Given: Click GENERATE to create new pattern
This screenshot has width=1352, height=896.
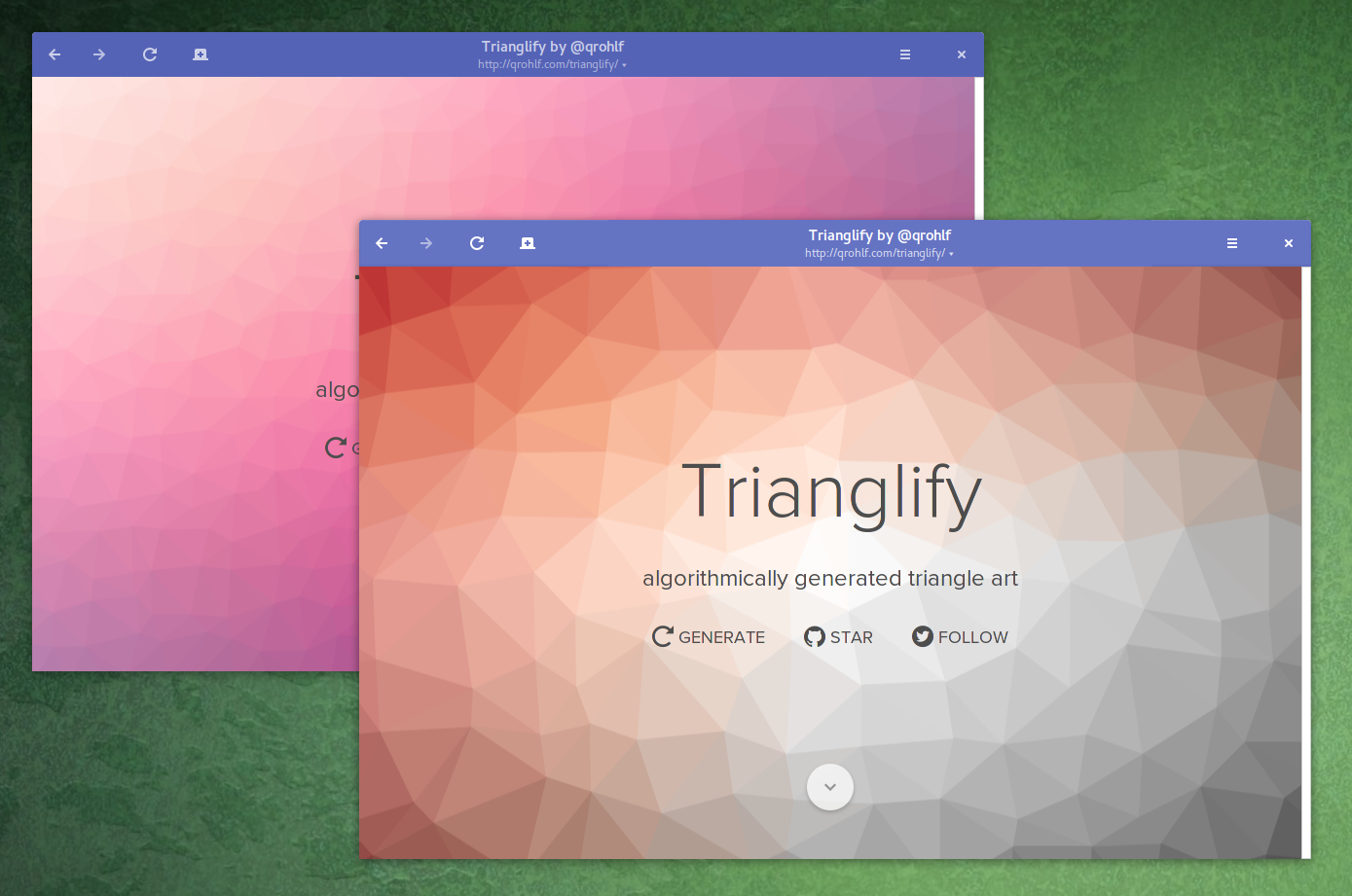Looking at the screenshot, I should pyautogui.click(x=709, y=637).
